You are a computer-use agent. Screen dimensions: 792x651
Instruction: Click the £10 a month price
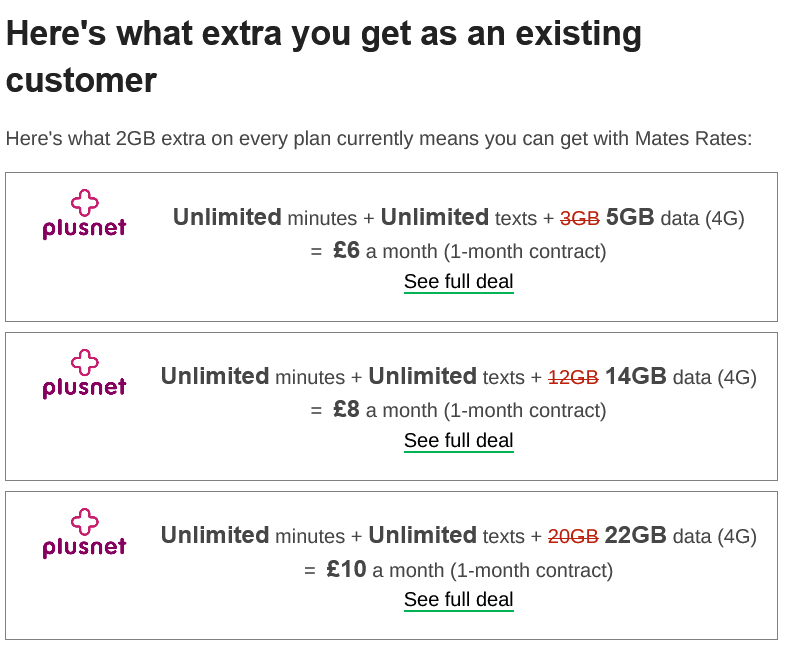tap(346, 570)
